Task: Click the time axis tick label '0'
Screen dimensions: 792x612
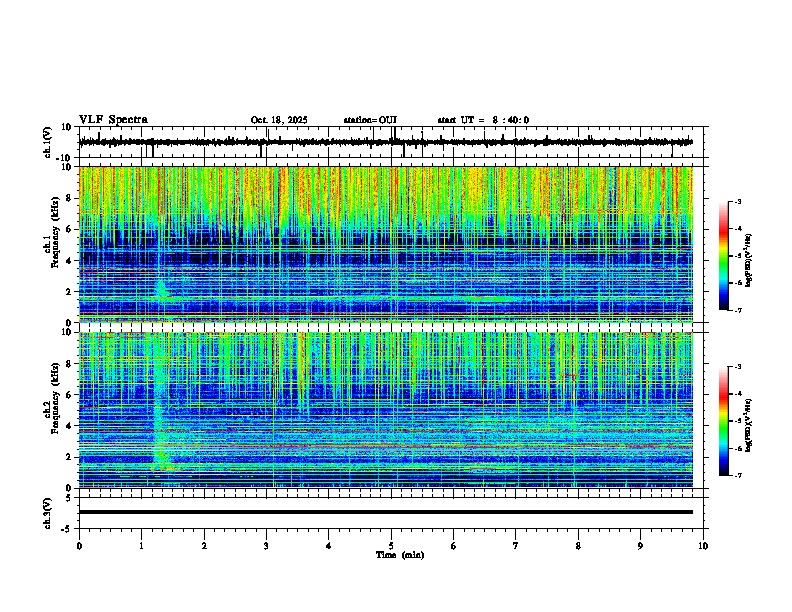Action: point(79,546)
